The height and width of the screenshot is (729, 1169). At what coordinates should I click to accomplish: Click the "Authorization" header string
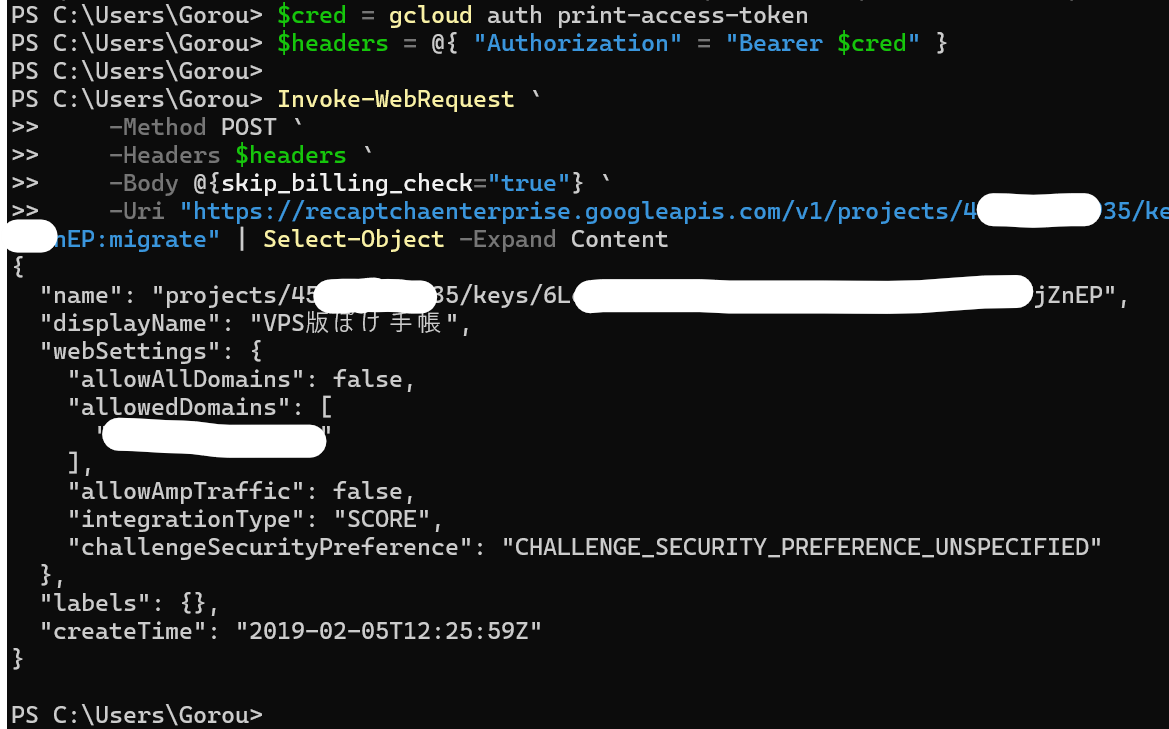point(577,43)
